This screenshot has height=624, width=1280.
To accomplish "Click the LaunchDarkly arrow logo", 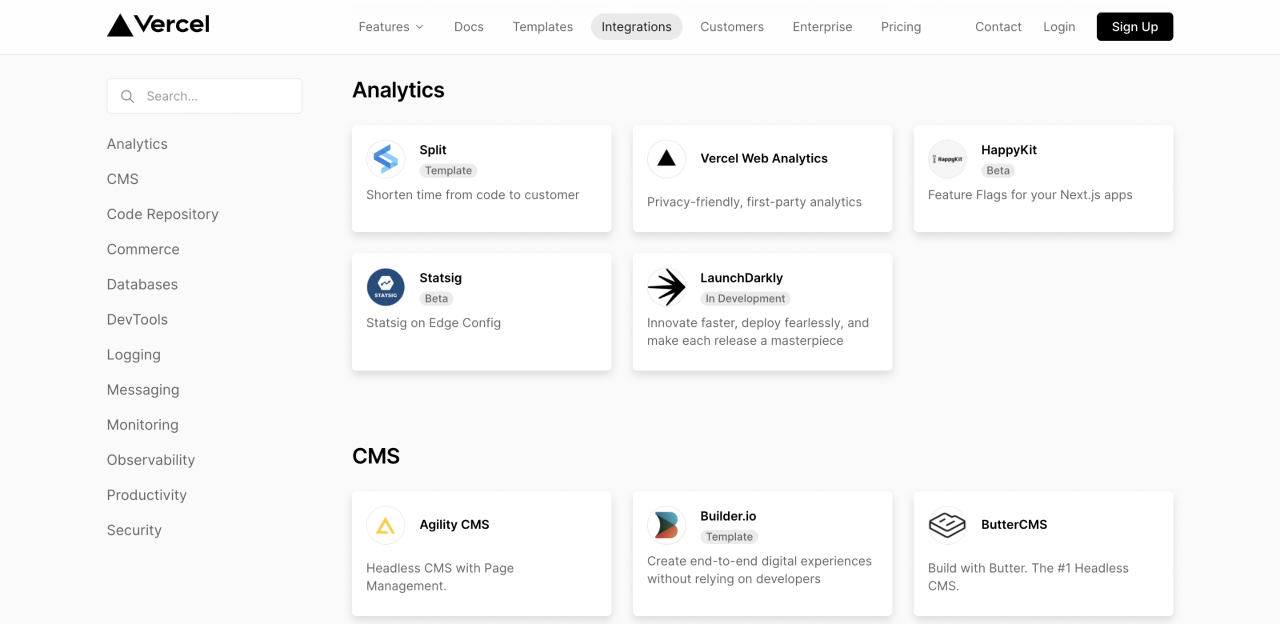I will pos(667,287).
